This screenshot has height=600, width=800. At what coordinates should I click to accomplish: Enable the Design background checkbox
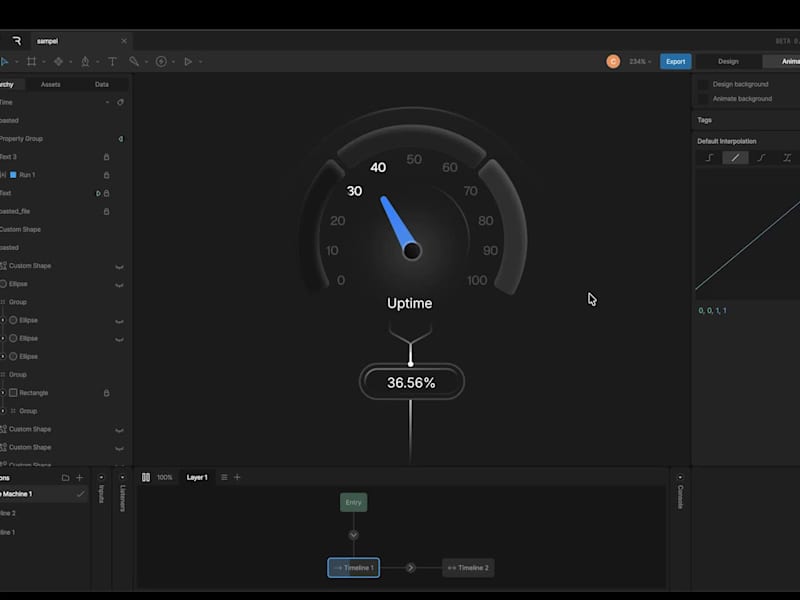point(705,85)
